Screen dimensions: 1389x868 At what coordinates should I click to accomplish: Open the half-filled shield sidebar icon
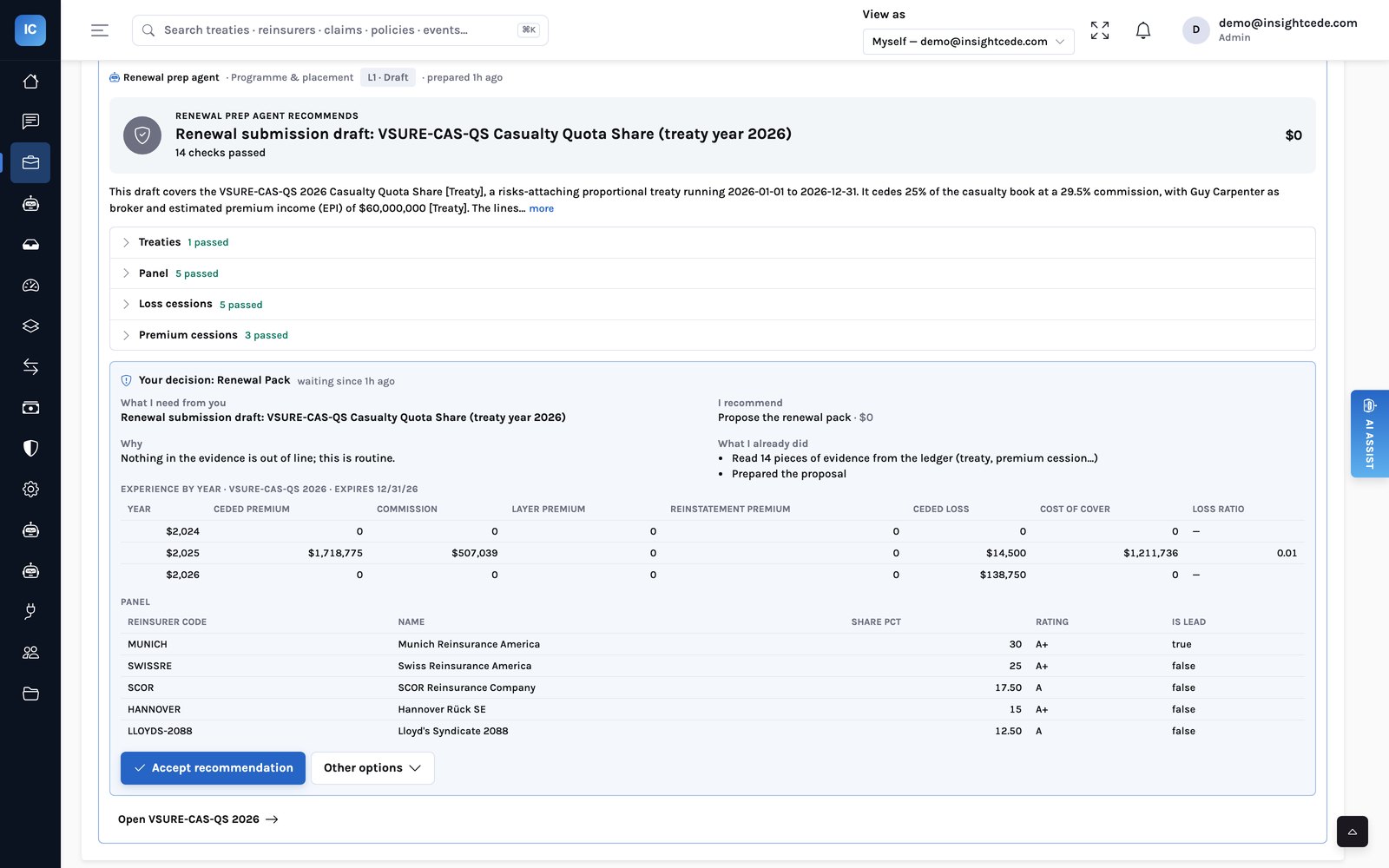pos(30,449)
